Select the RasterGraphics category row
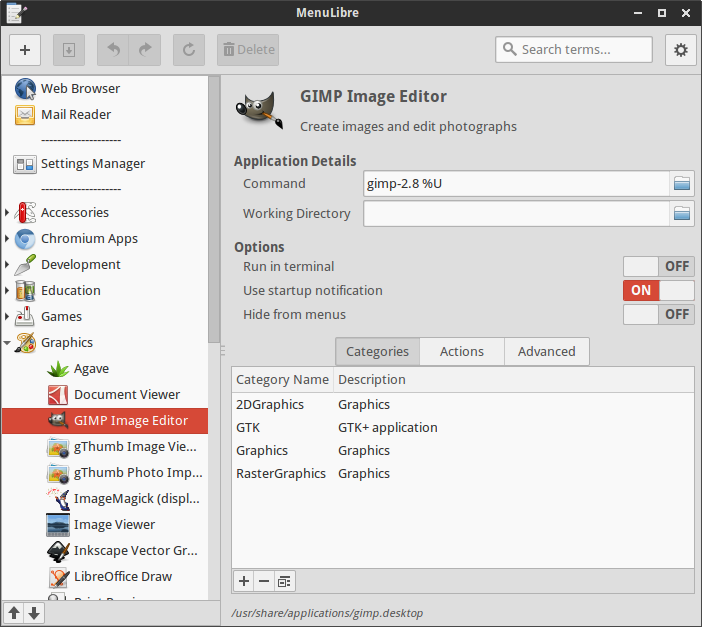Image resolution: width=702 pixels, height=627 pixels. click(x=463, y=474)
